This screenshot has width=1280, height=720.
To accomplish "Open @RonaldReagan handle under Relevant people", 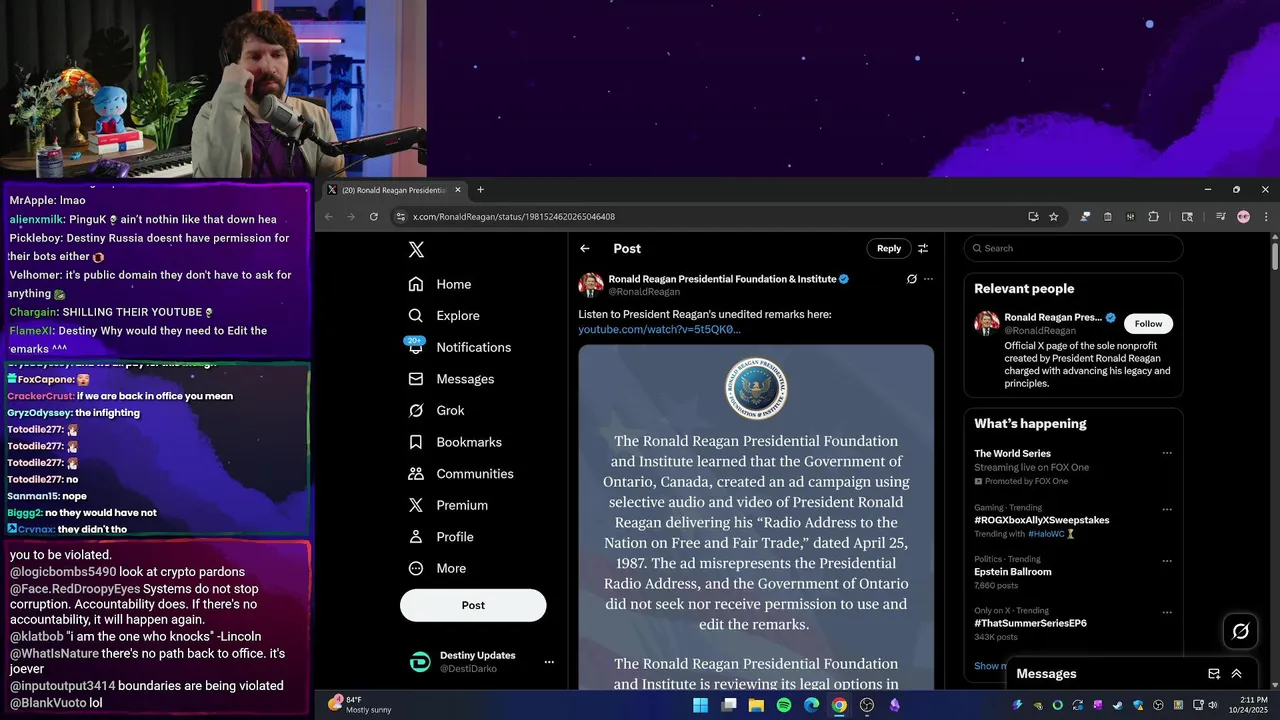I will tap(1040, 331).
